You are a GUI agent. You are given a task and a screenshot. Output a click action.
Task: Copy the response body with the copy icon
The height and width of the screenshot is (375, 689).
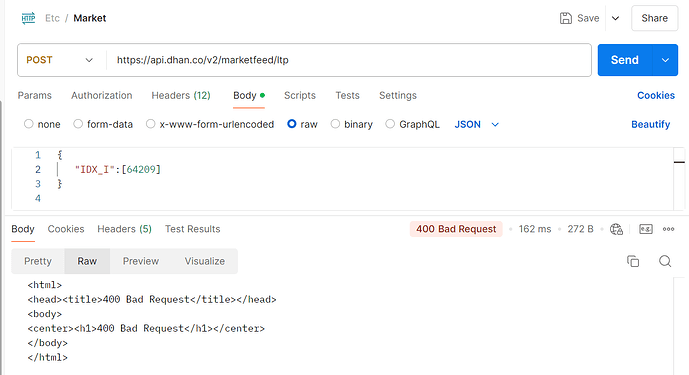click(x=633, y=261)
